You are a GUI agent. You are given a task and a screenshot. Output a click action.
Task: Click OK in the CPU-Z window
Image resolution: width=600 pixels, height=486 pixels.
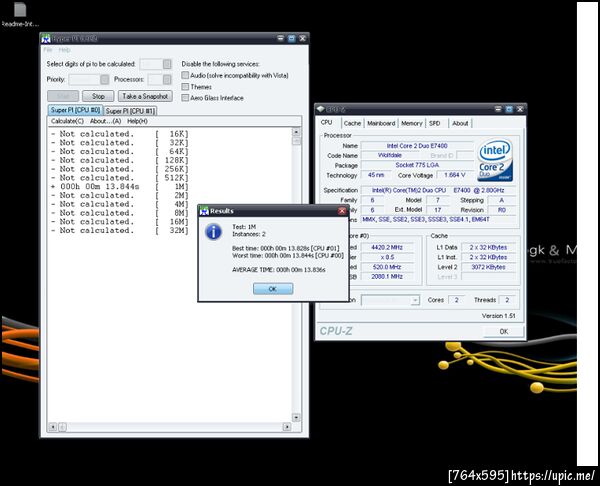tap(504, 331)
